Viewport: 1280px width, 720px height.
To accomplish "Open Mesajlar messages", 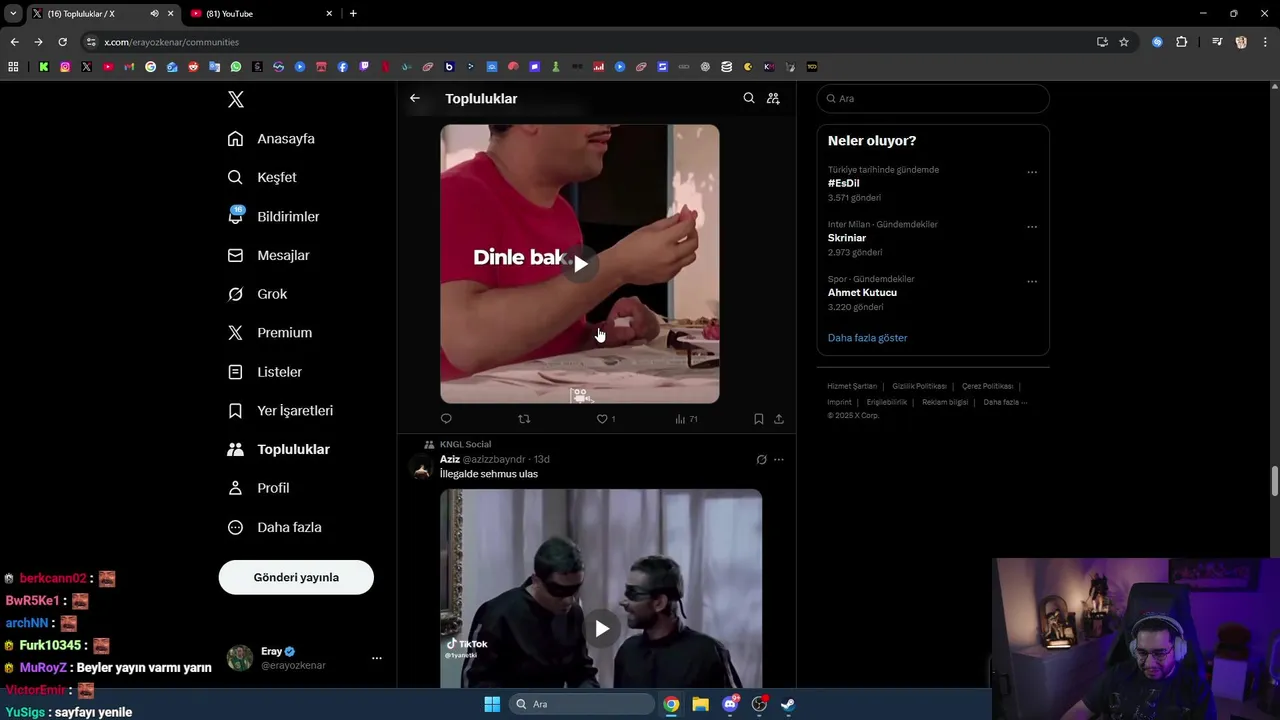I will point(268,255).
